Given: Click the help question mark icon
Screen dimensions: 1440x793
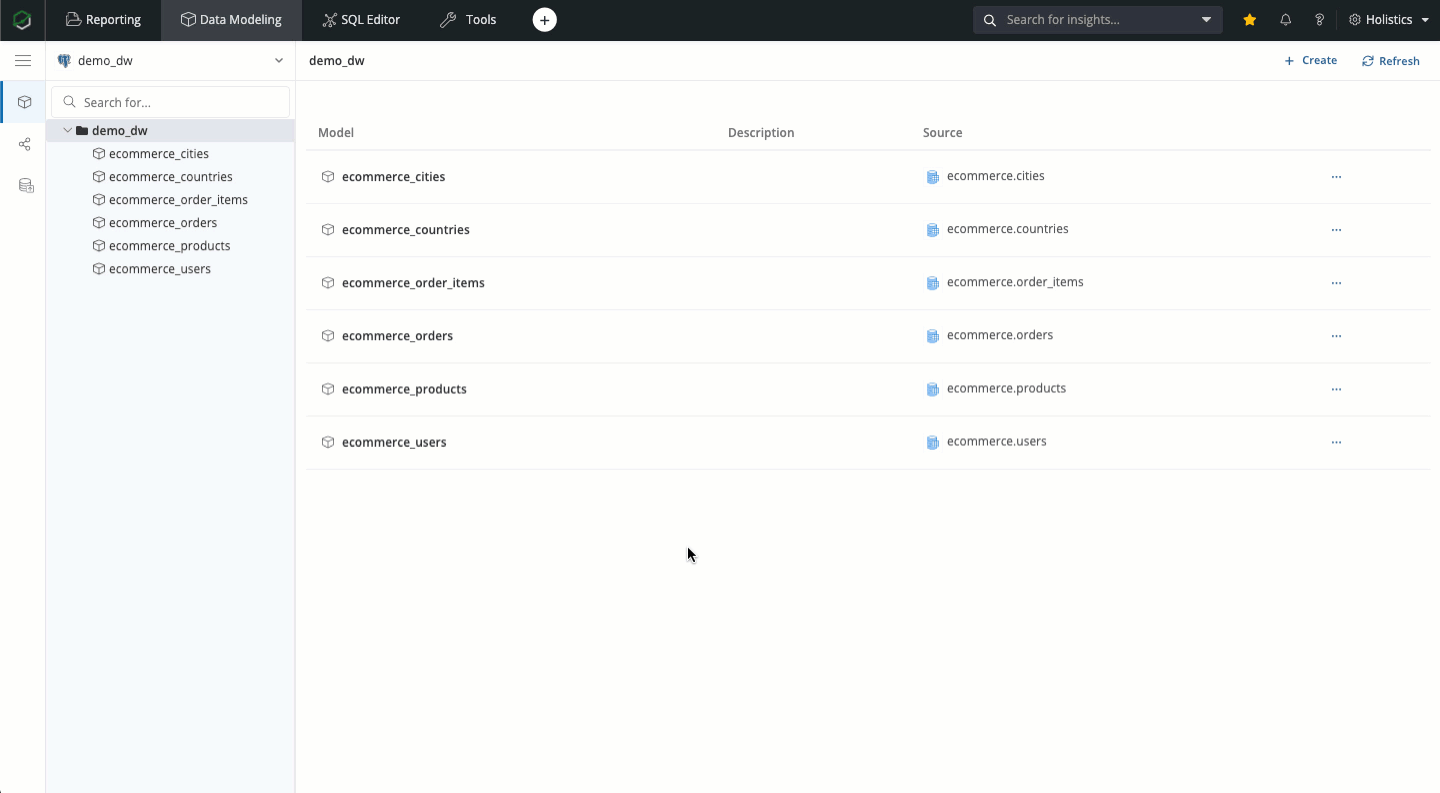Looking at the screenshot, I should coord(1320,20).
